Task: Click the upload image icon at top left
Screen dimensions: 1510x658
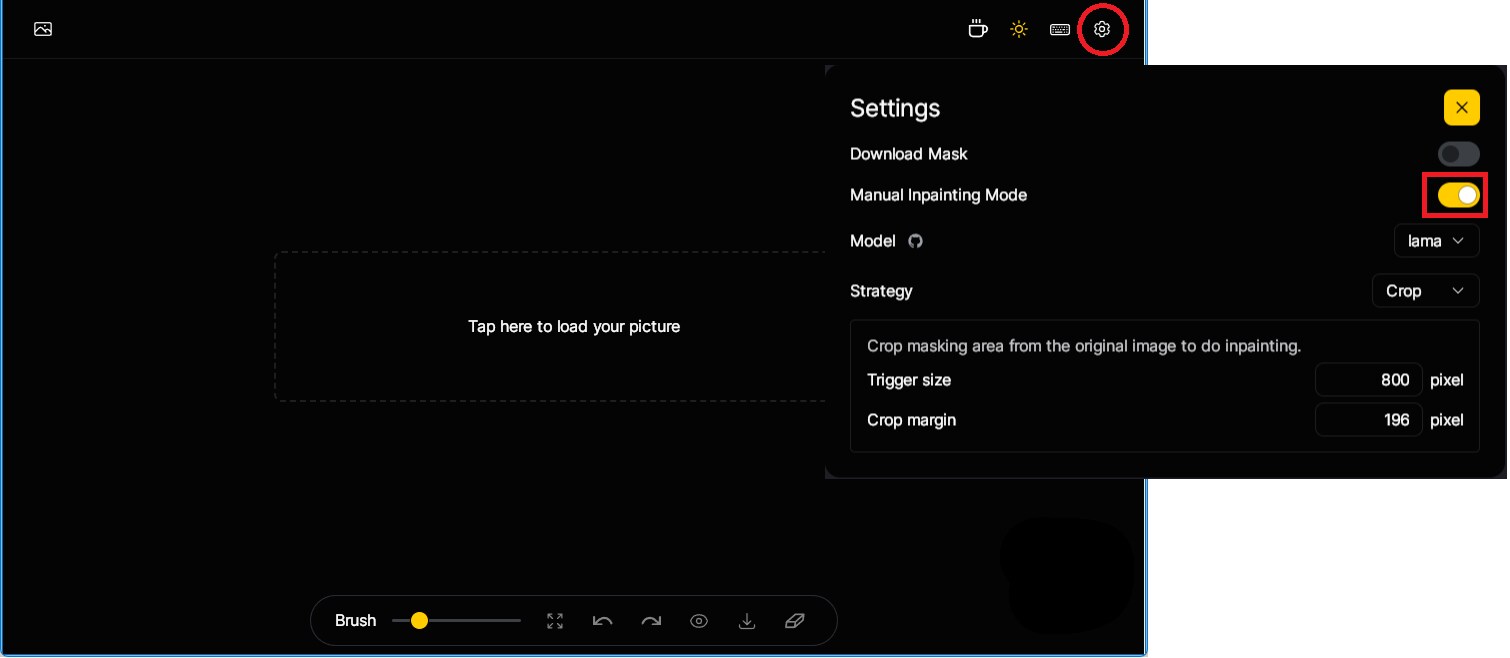Action: coord(43,29)
